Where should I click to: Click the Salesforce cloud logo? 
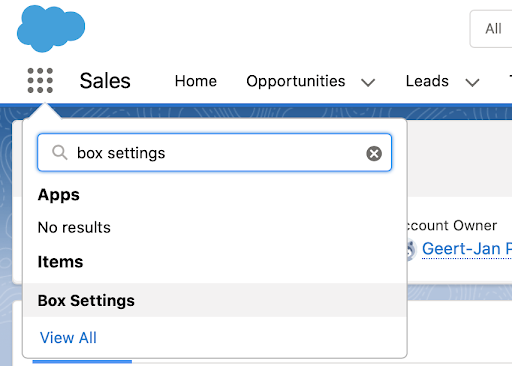pyautogui.click(x=51, y=28)
